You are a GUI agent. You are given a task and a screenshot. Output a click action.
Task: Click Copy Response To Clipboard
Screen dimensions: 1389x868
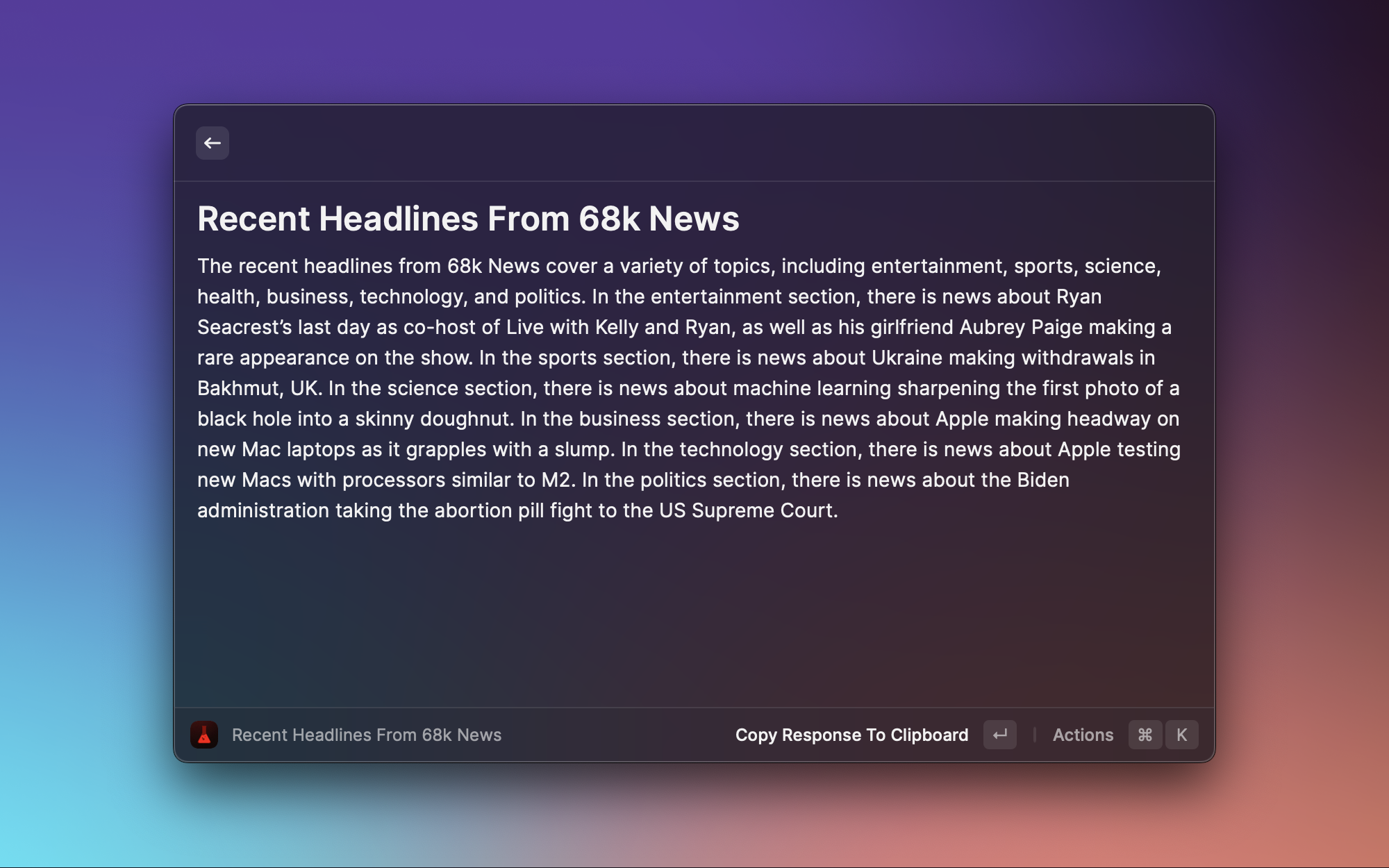[x=851, y=735]
